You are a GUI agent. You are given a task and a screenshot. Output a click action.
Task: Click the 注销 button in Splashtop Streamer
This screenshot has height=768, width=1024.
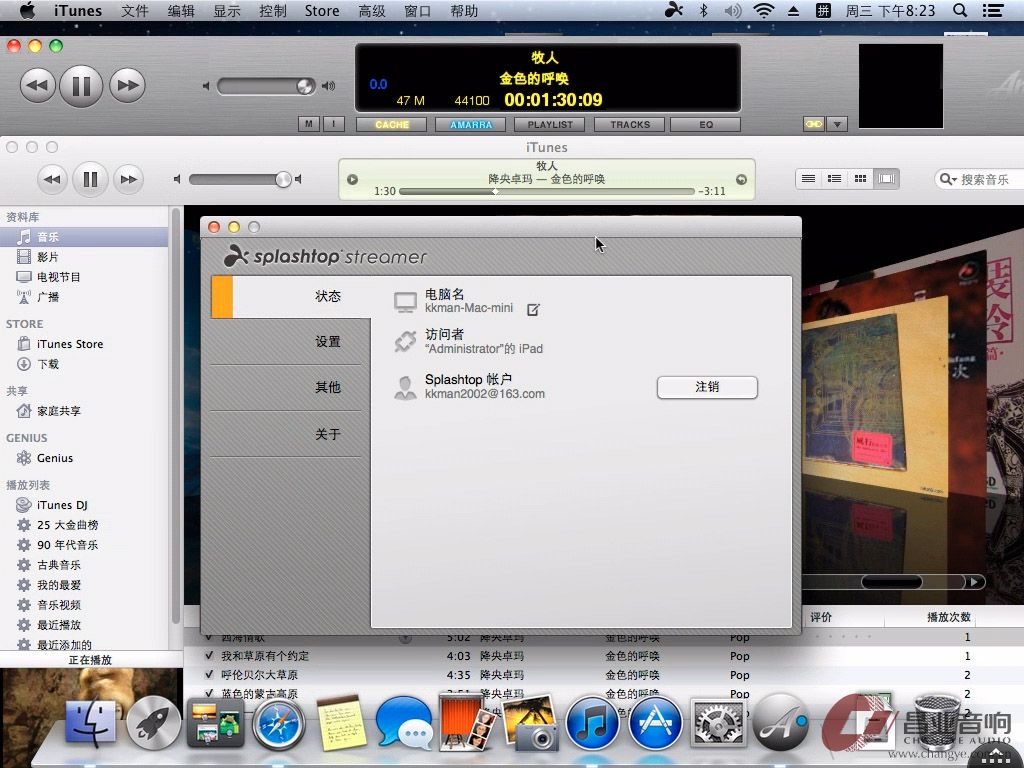[x=707, y=387]
